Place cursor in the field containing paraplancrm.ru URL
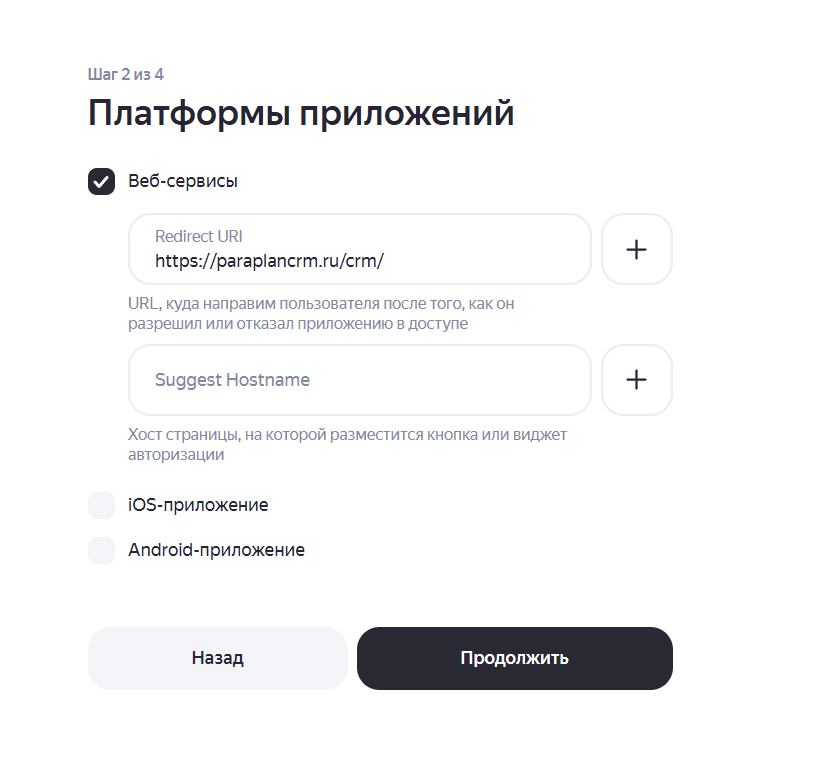Viewport: 815px width, 770px height. (360, 258)
